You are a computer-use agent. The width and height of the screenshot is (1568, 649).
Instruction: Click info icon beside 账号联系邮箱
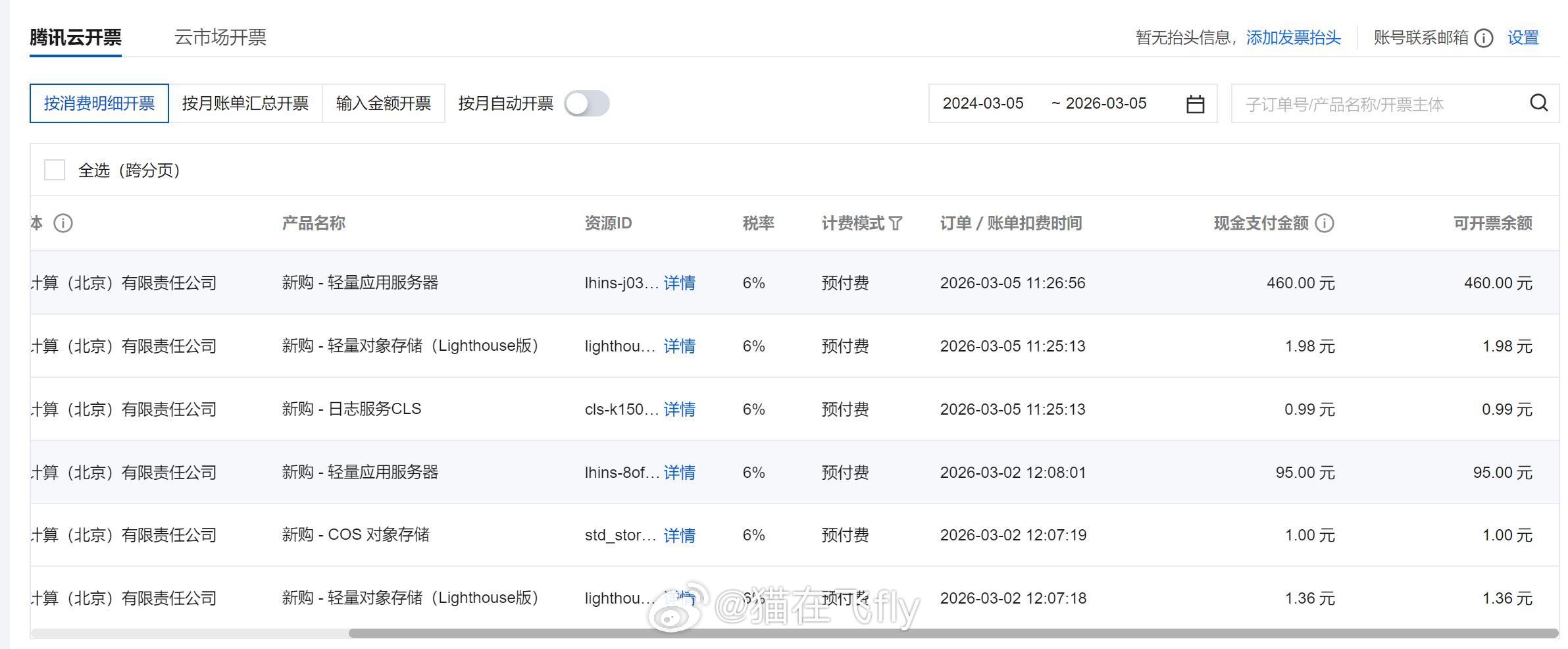pos(1482,38)
